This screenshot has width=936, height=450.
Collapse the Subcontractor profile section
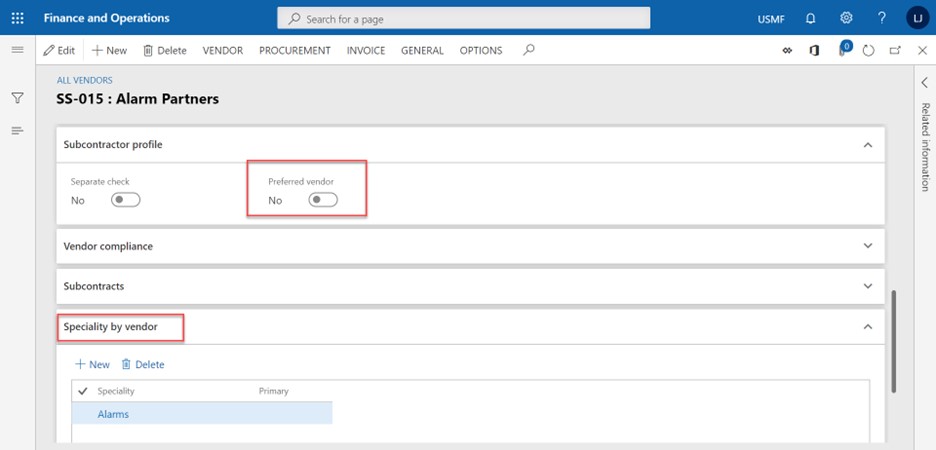[x=867, y=144]
